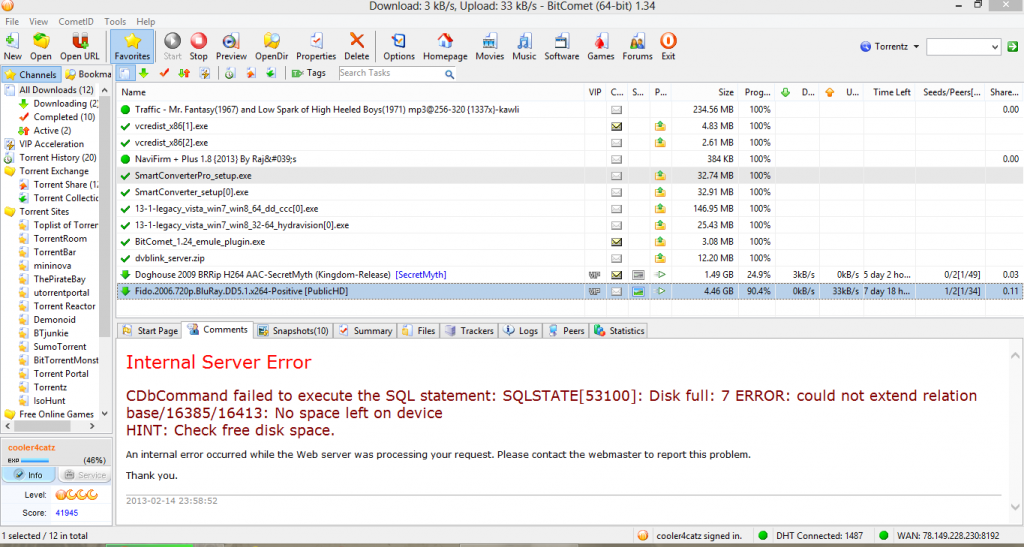Open Torrent History (20)

[58, 157]
